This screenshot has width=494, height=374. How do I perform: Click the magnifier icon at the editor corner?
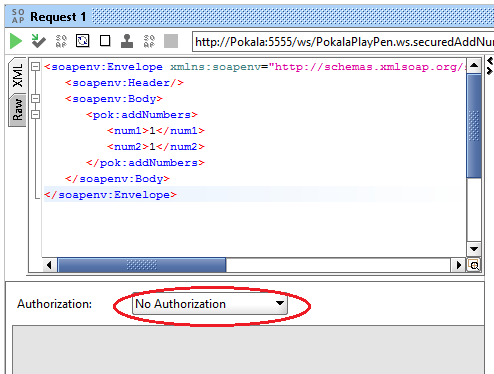click(x=474, y=265)
